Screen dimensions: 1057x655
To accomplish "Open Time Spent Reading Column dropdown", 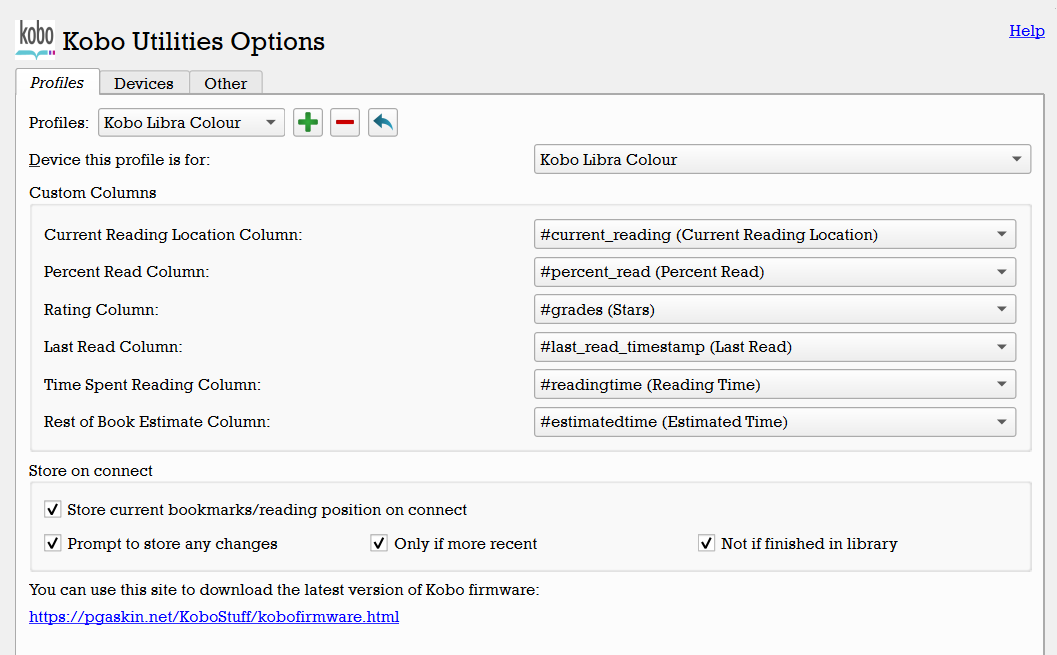I will 775,385.
